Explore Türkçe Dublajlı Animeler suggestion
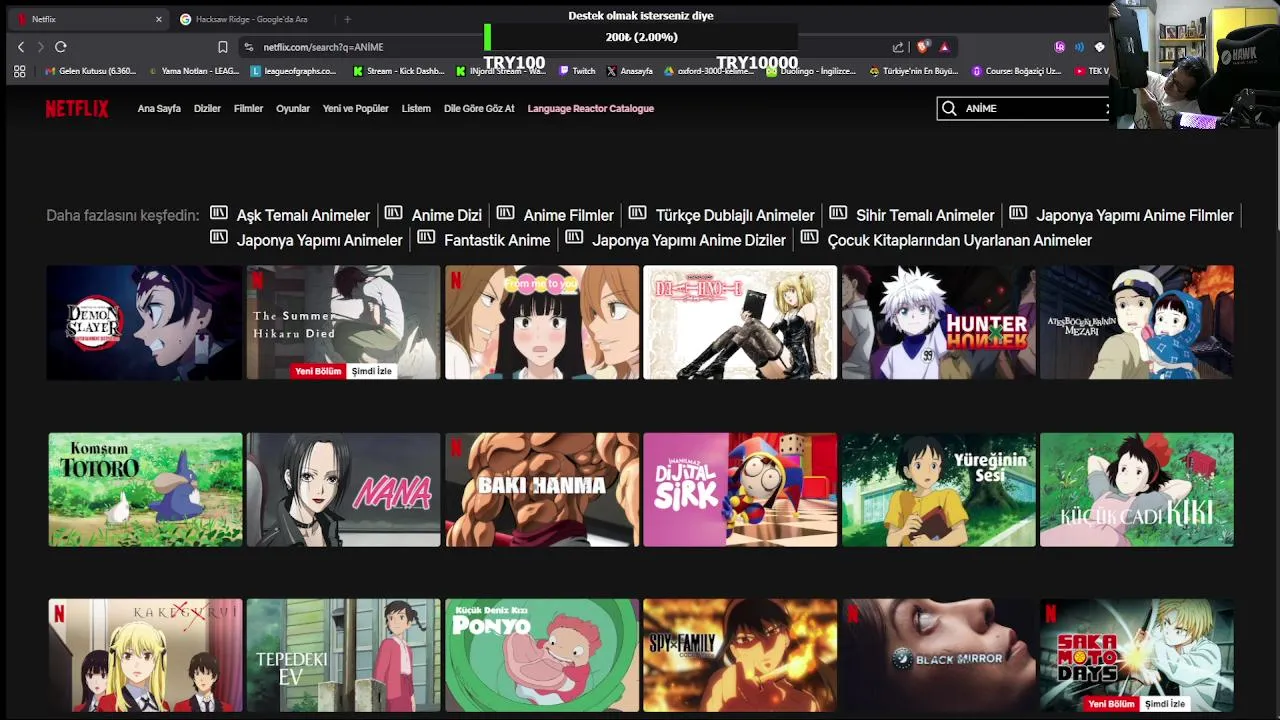Image resolution: width=1280 pixels, height=720 pixels. click(735, 215)
